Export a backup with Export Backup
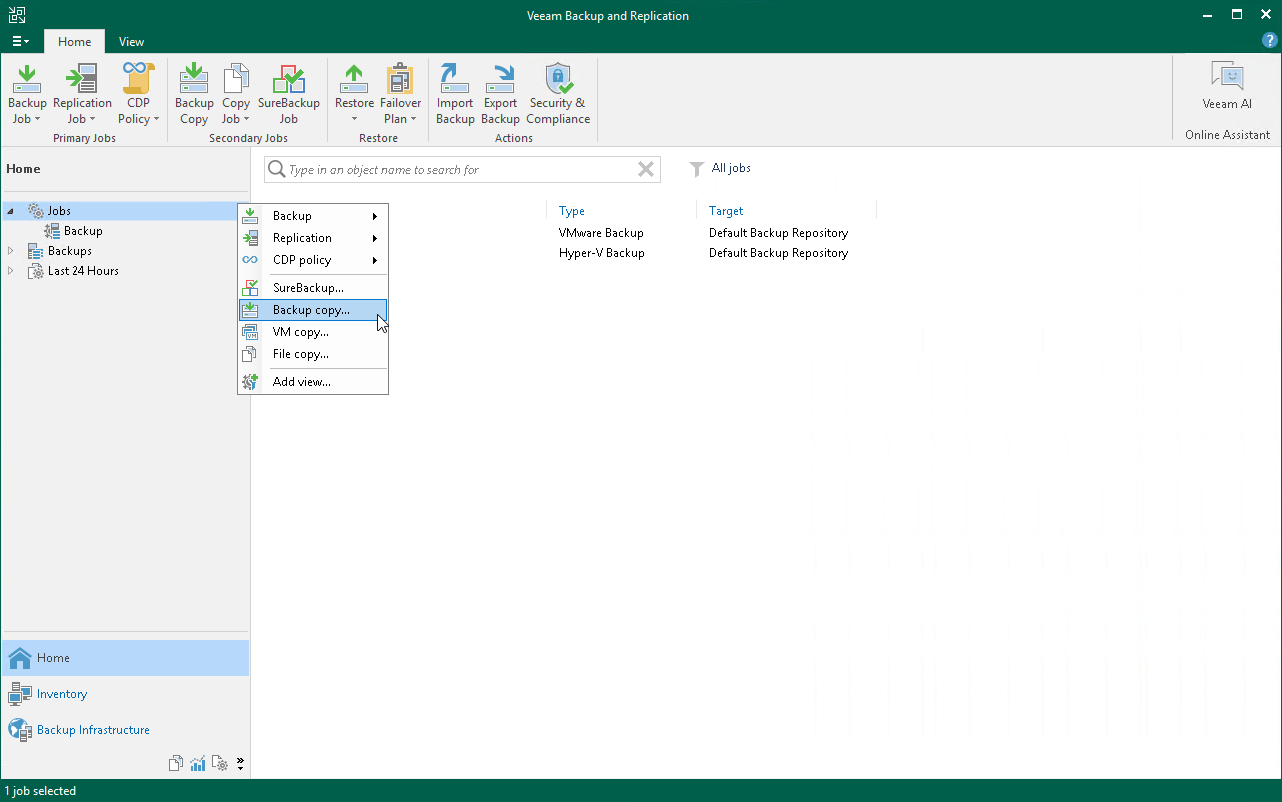The width and height of the screenshot is (1282, 802). pyautogui.click(x=500, y=90)
